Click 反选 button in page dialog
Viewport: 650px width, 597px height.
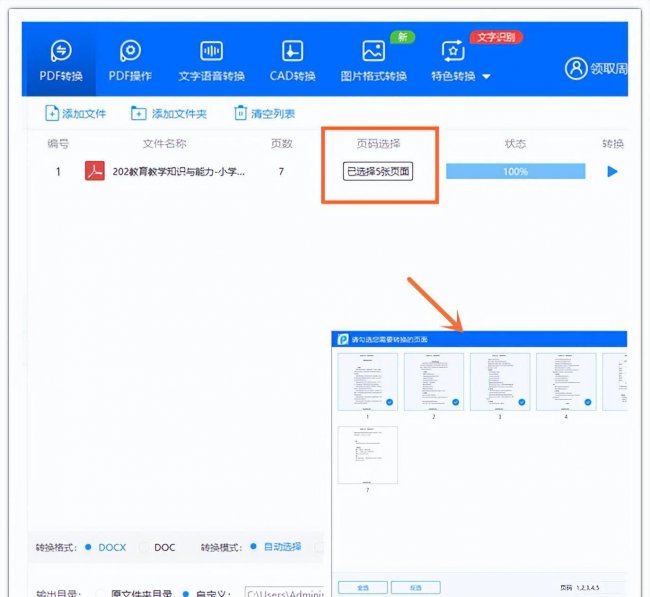(415, 587)
